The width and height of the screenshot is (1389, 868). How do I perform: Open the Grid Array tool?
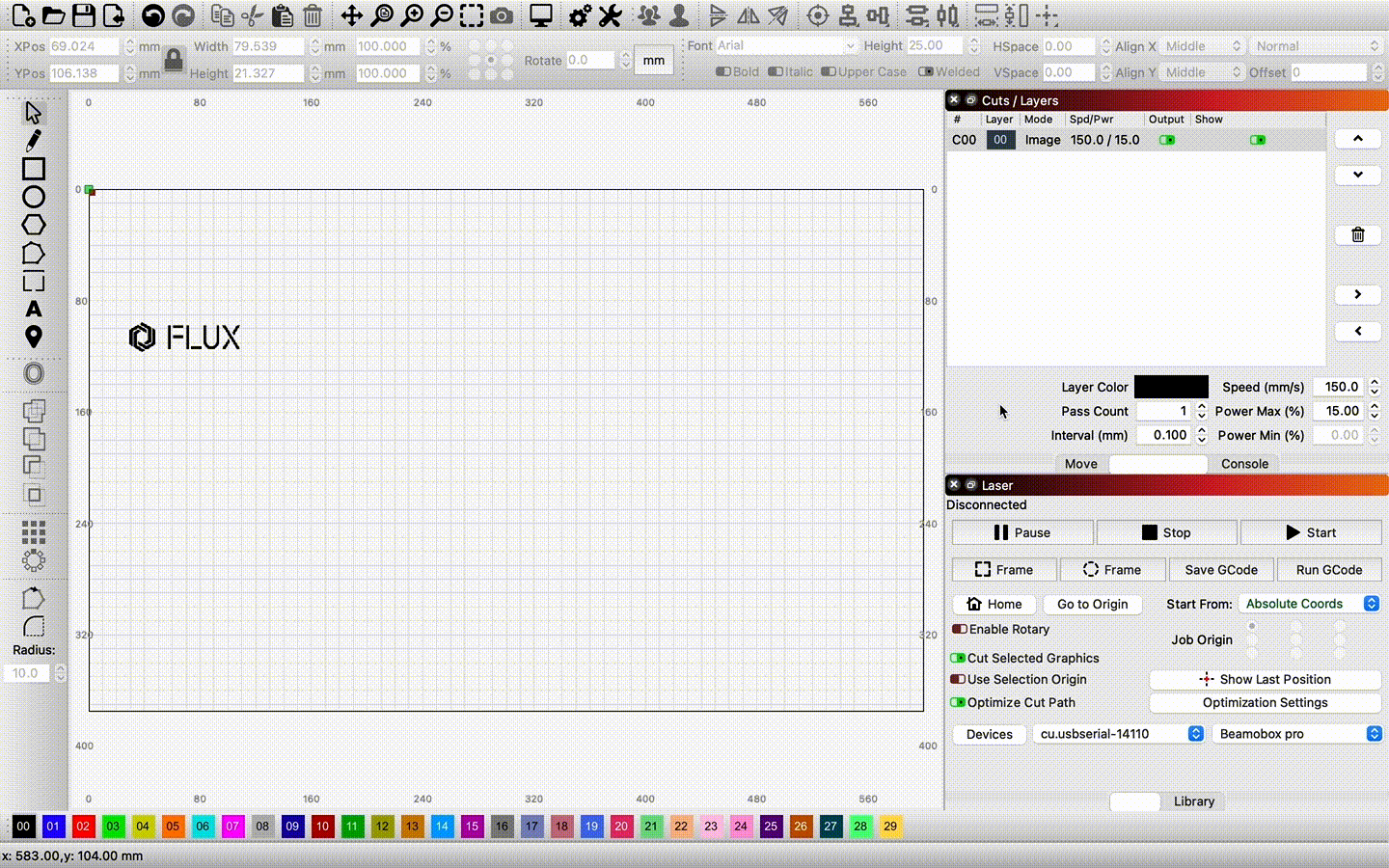coord(34,532)
